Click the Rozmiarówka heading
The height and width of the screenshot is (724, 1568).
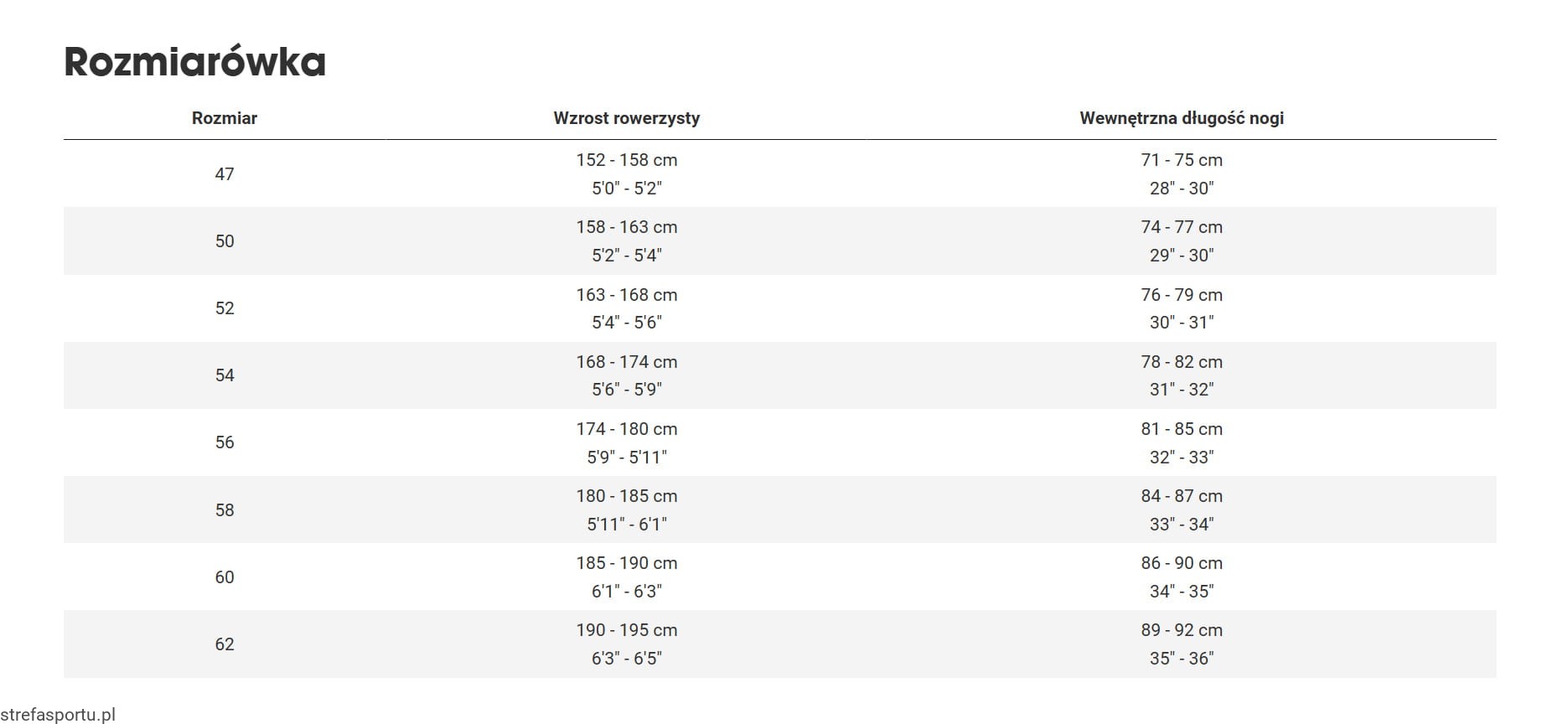click(x=194, y=63)
